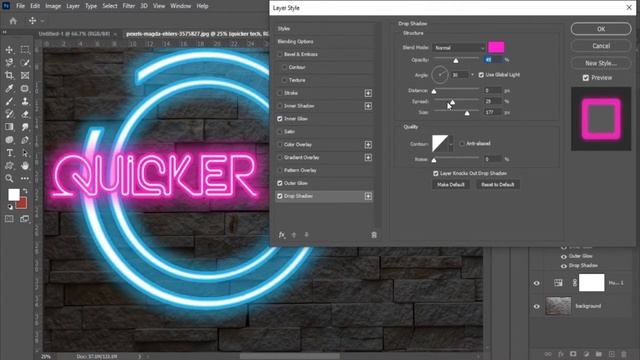
Task: Open the File menu
Action: point(20,6)
